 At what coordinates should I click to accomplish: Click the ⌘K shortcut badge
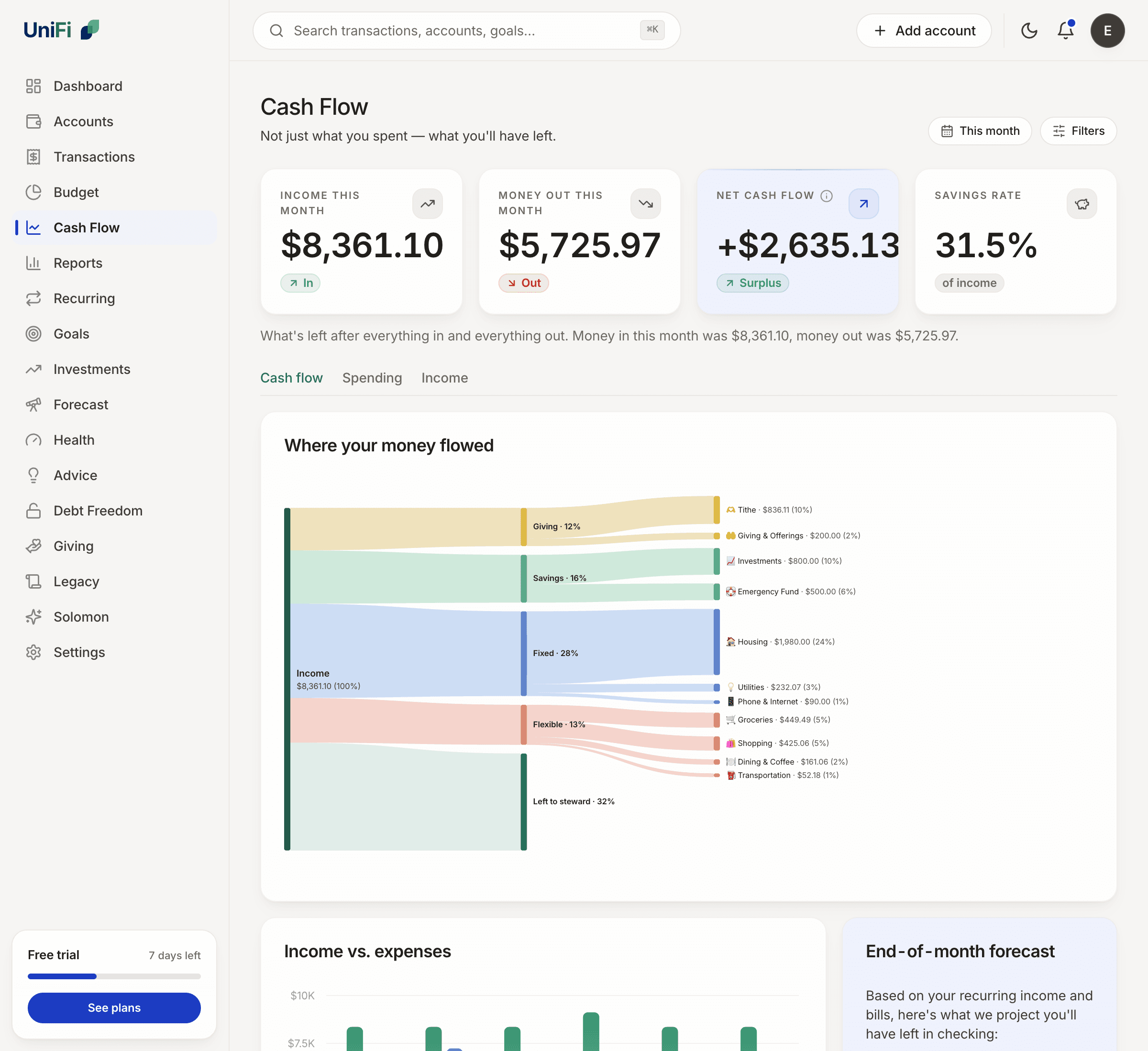tap(652, 30)
